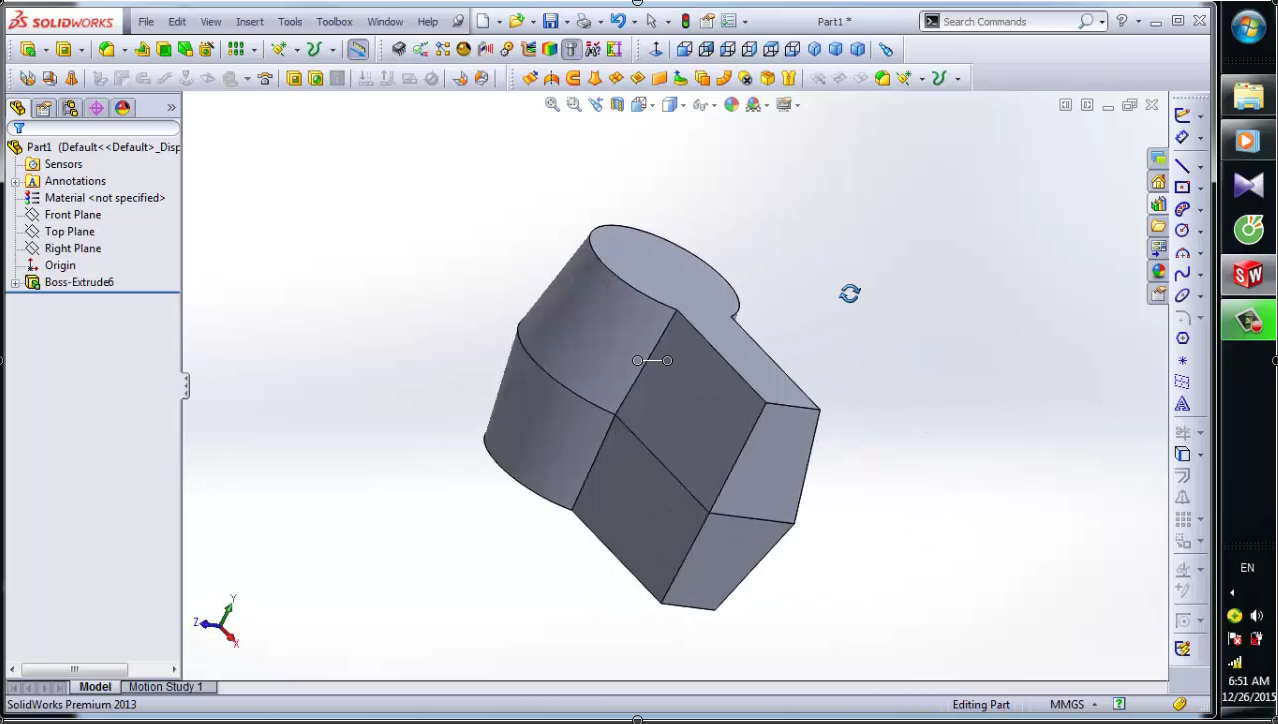The image size is (1278, 724).
Task: Select the Front Plane in the tree
Action: (x=72, y=214)
